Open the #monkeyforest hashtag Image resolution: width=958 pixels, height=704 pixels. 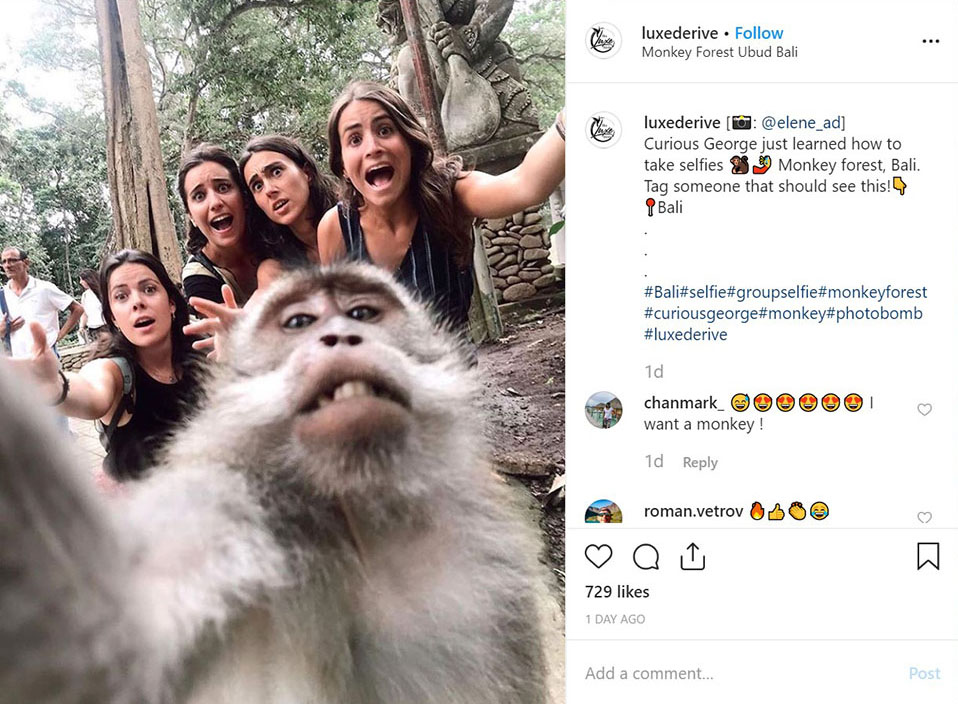tap(875, 292)
